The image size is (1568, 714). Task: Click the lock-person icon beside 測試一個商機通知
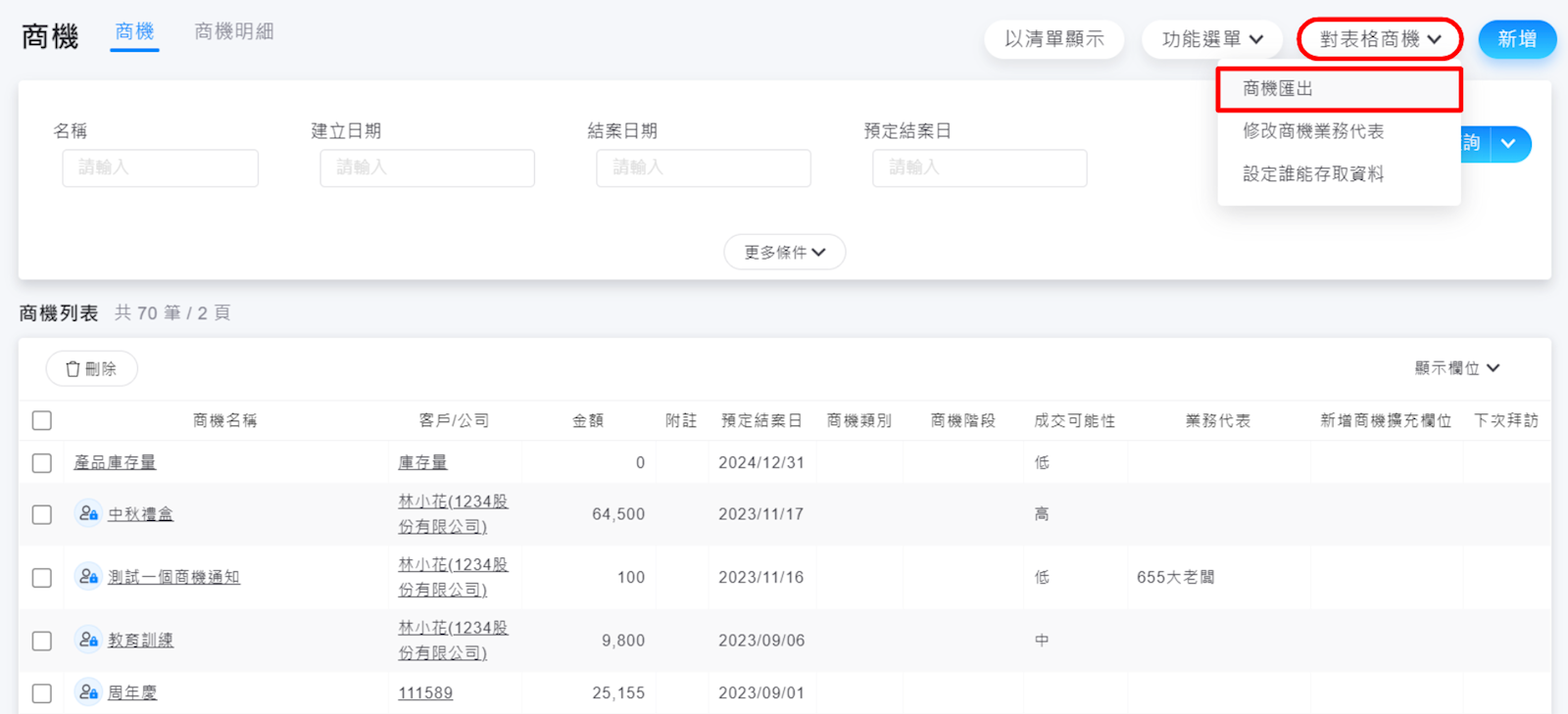pyautogui.click(x=88, y=577)
